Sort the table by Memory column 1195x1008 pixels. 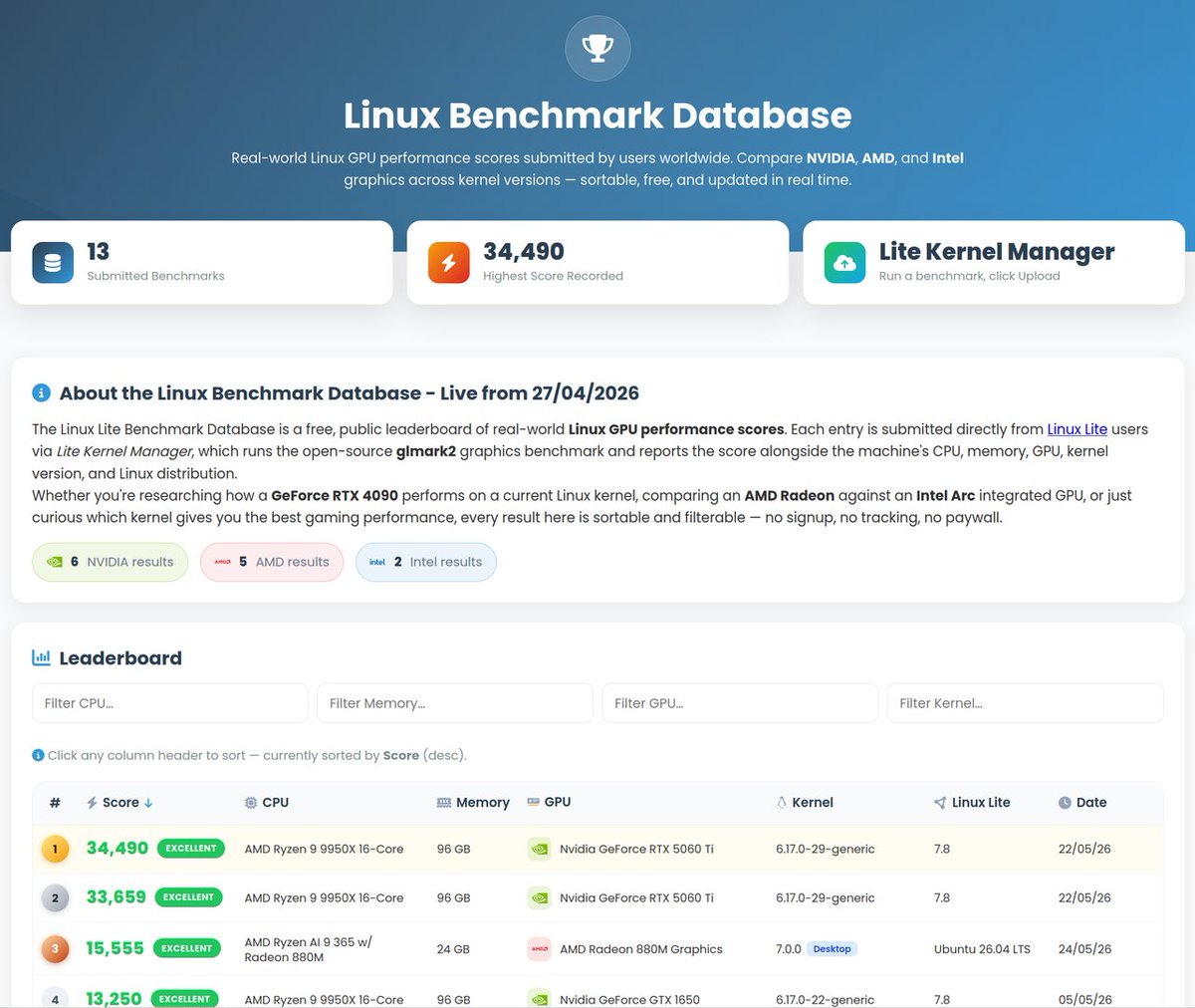[473, 803]
